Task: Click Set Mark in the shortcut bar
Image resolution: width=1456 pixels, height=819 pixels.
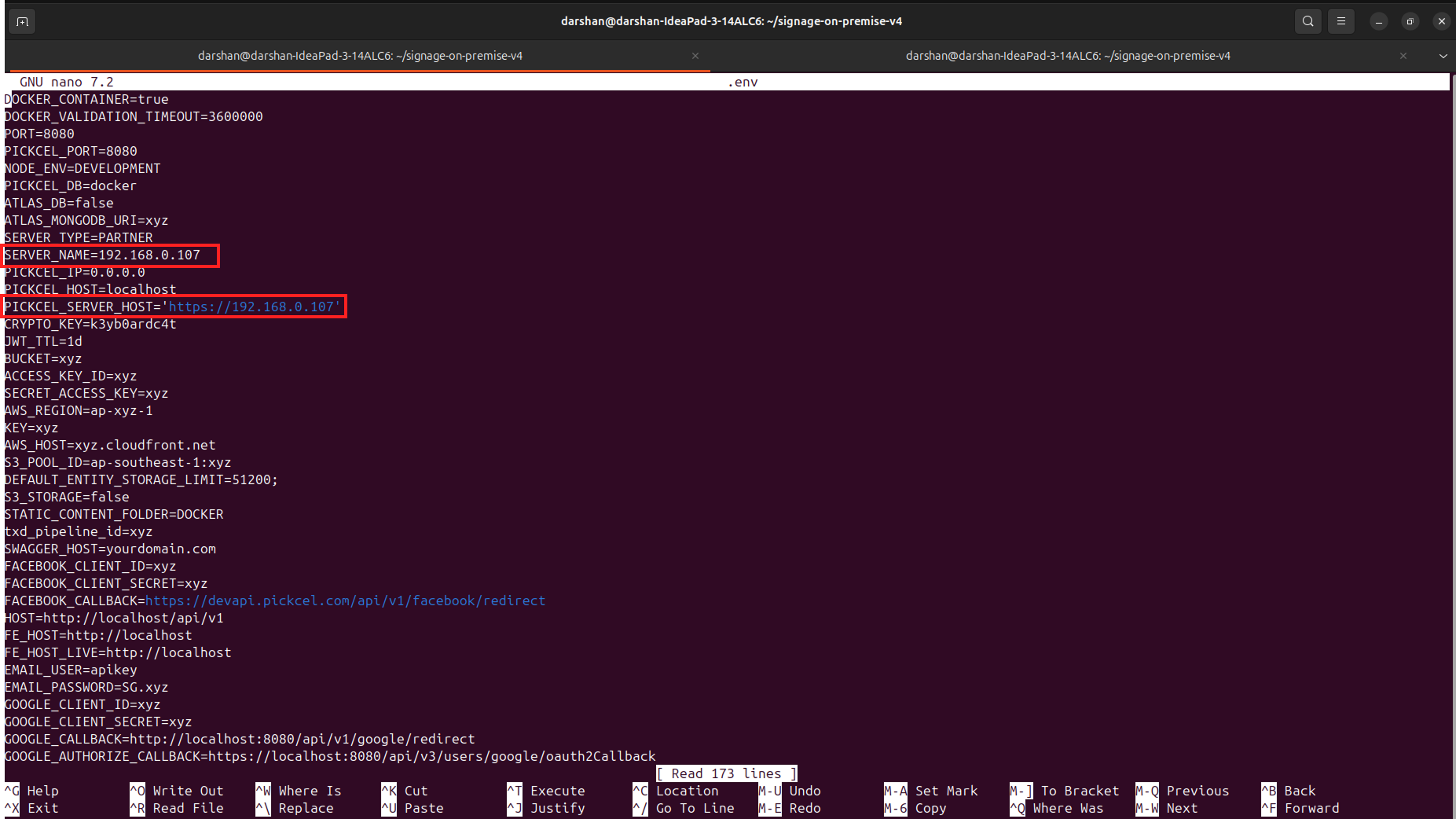Action: pyautogui.click(x=946, y=791)
